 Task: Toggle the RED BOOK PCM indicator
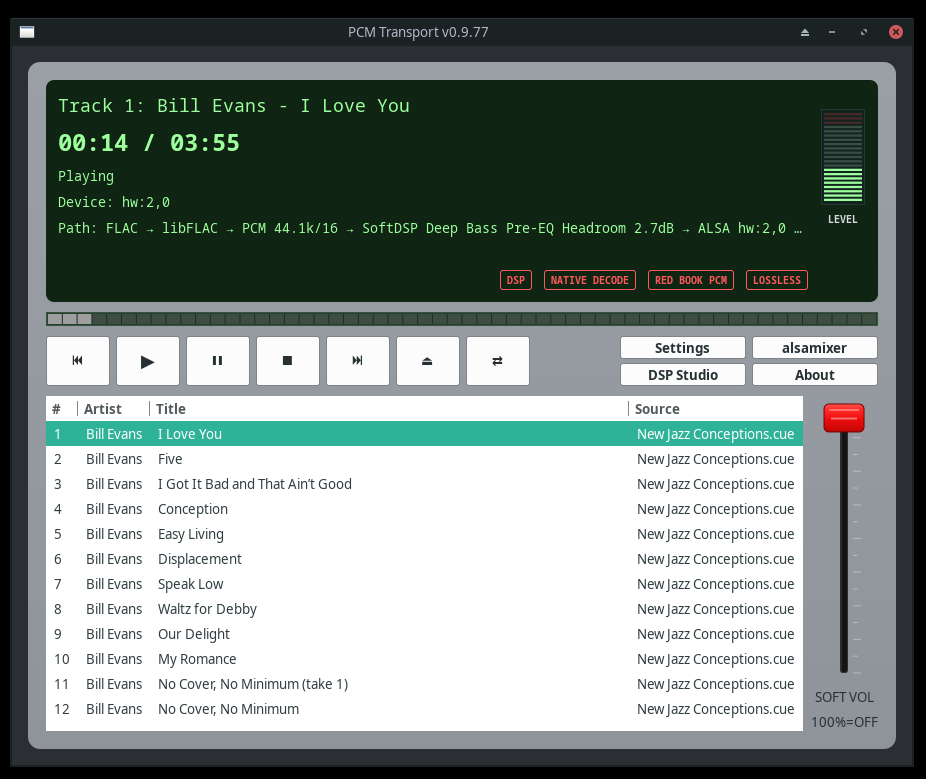[691, 280]
